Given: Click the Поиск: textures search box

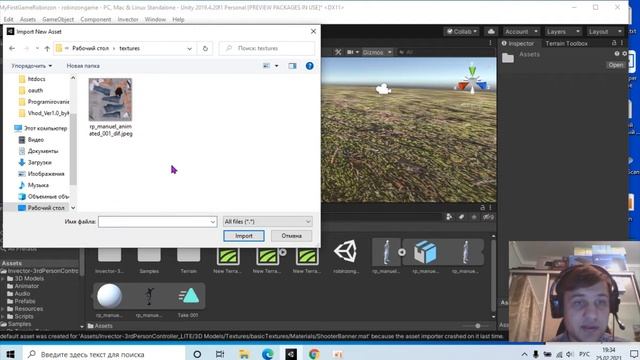Looking at the screenshot, I should tap(267, 48).
